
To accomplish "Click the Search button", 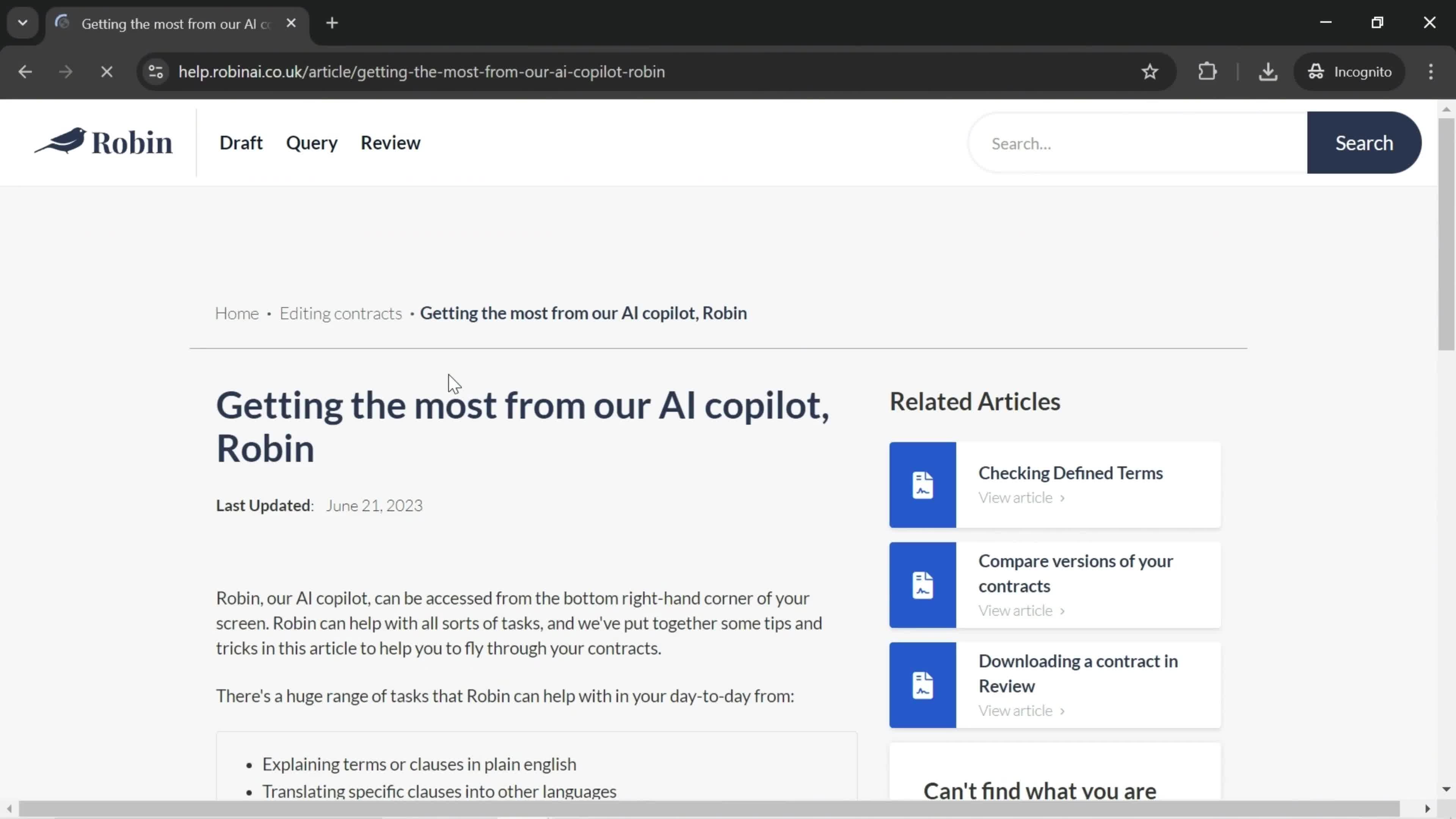I will 1364,143.
